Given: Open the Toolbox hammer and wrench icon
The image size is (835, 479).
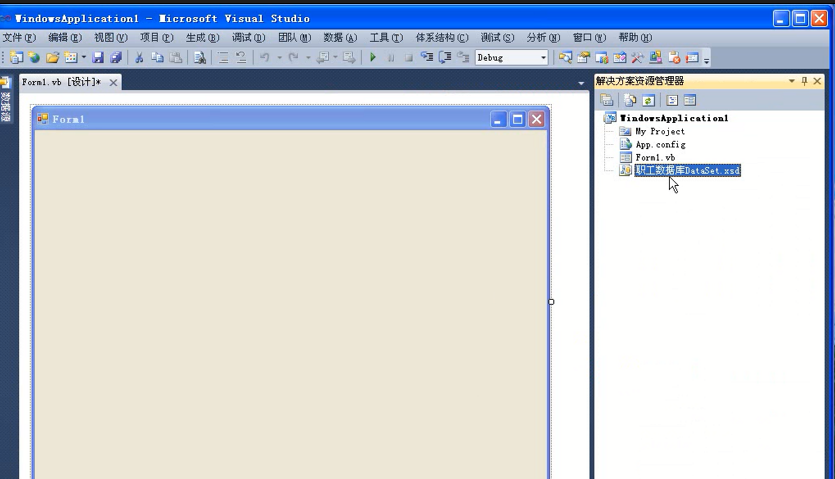Looking at the screenshot, I should (x=637, y=58).
